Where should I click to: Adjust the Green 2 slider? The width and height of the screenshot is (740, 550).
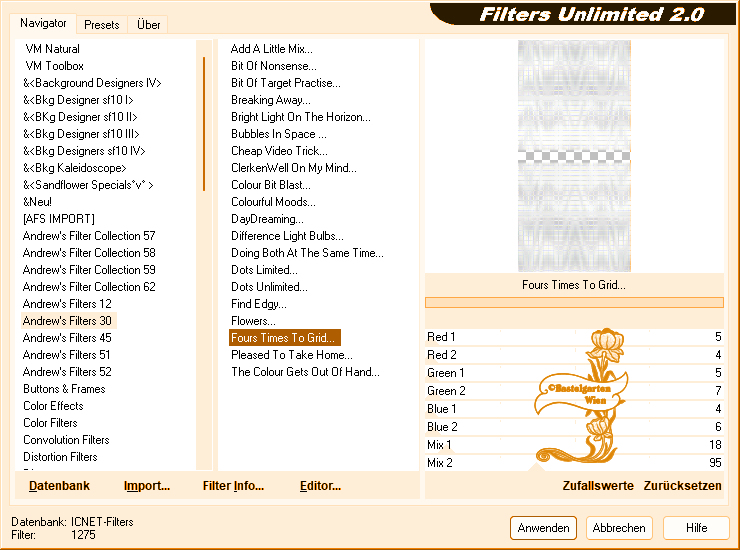tap(574, 390)
